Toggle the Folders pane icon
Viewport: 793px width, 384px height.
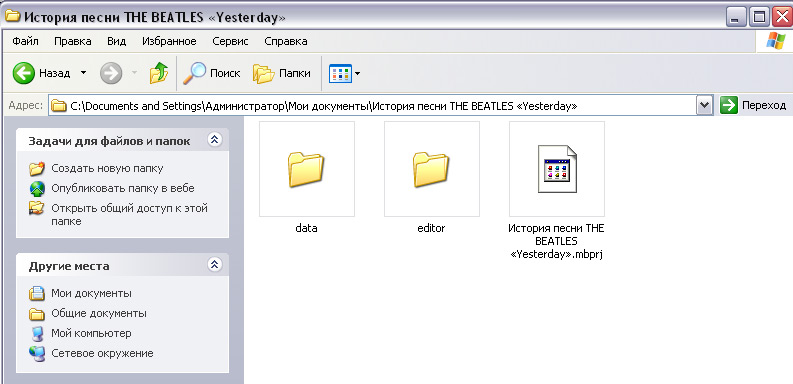click(263, 74)
